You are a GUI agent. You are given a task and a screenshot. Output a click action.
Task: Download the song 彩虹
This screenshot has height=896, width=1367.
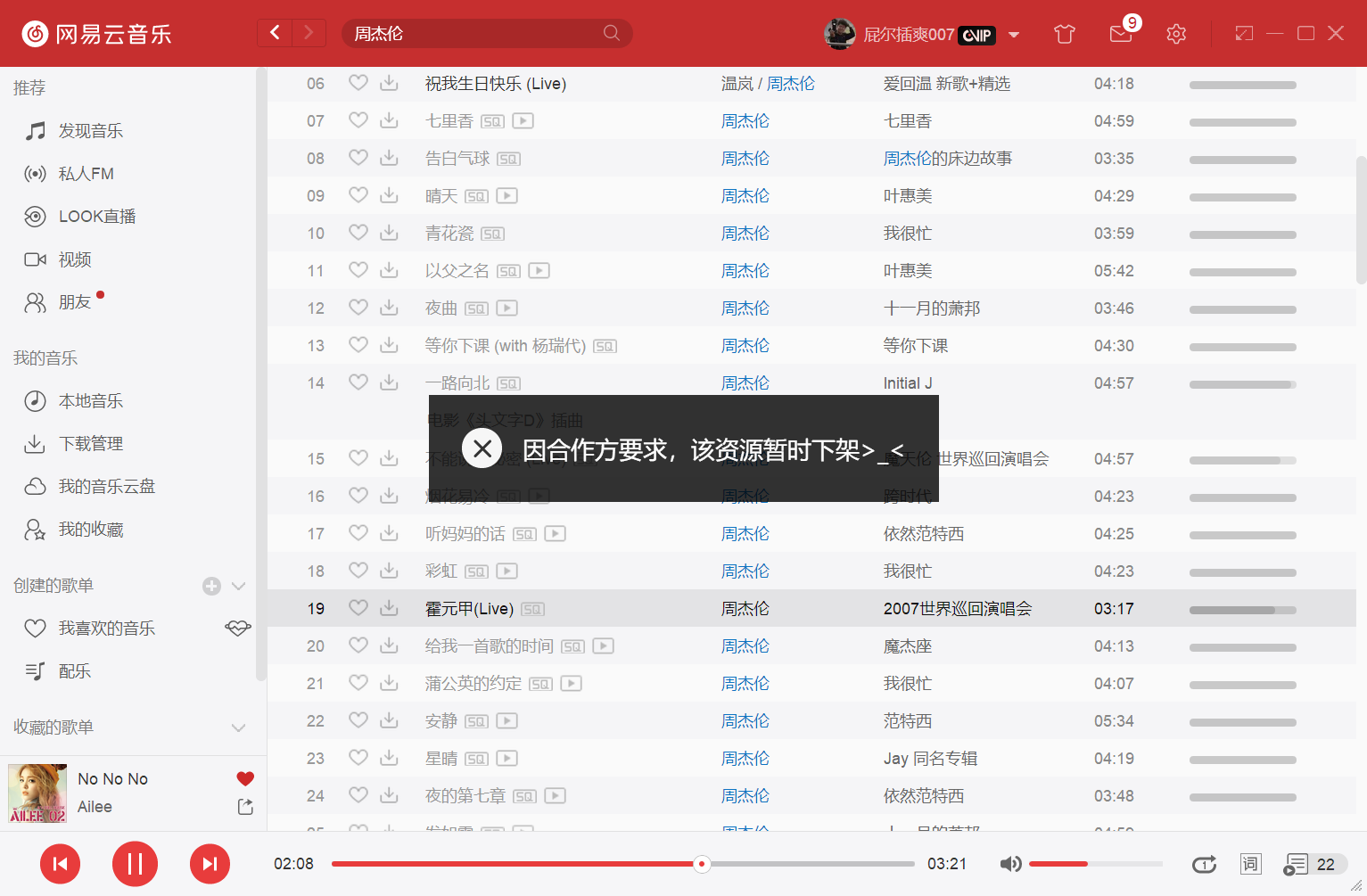pyautogui.click(x=389, y=571)
